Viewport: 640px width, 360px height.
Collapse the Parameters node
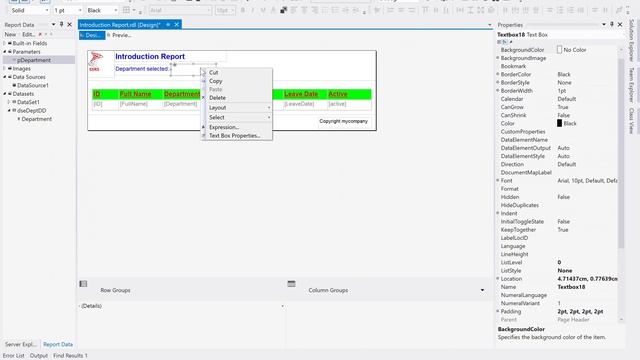(5, 52)
